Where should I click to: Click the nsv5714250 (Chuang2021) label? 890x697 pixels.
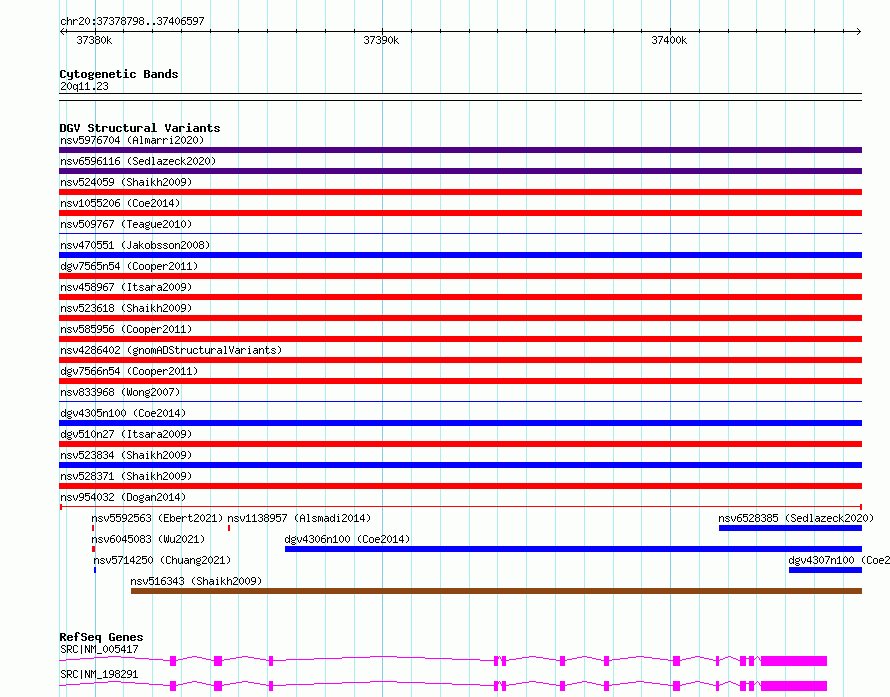162,560
